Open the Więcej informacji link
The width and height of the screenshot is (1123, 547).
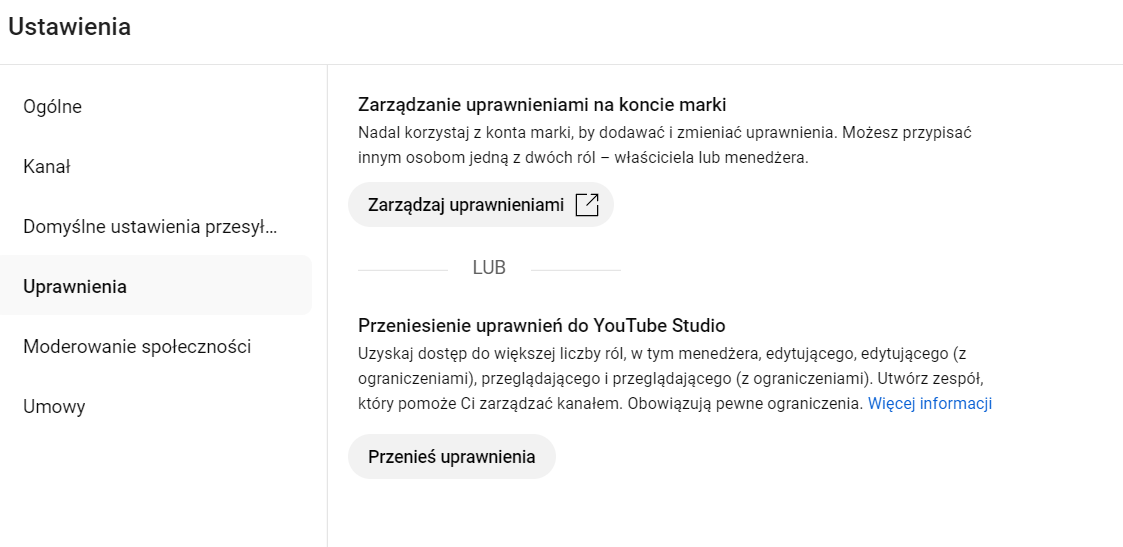tap(930, 403)
